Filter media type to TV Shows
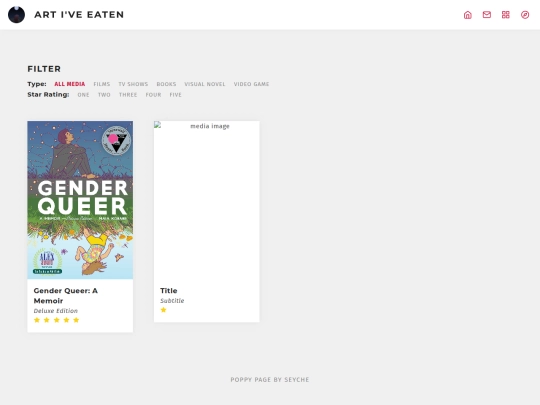This screenshot has height=405, width=540. pos(133,84)
